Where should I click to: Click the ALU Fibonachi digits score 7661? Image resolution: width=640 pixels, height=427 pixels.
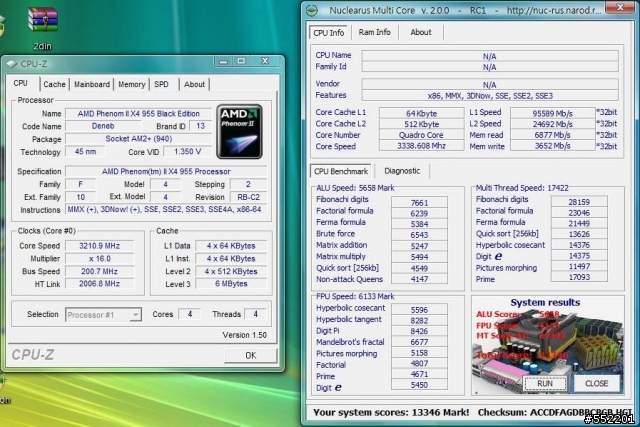pyautogui.click(x=419, y=202)
